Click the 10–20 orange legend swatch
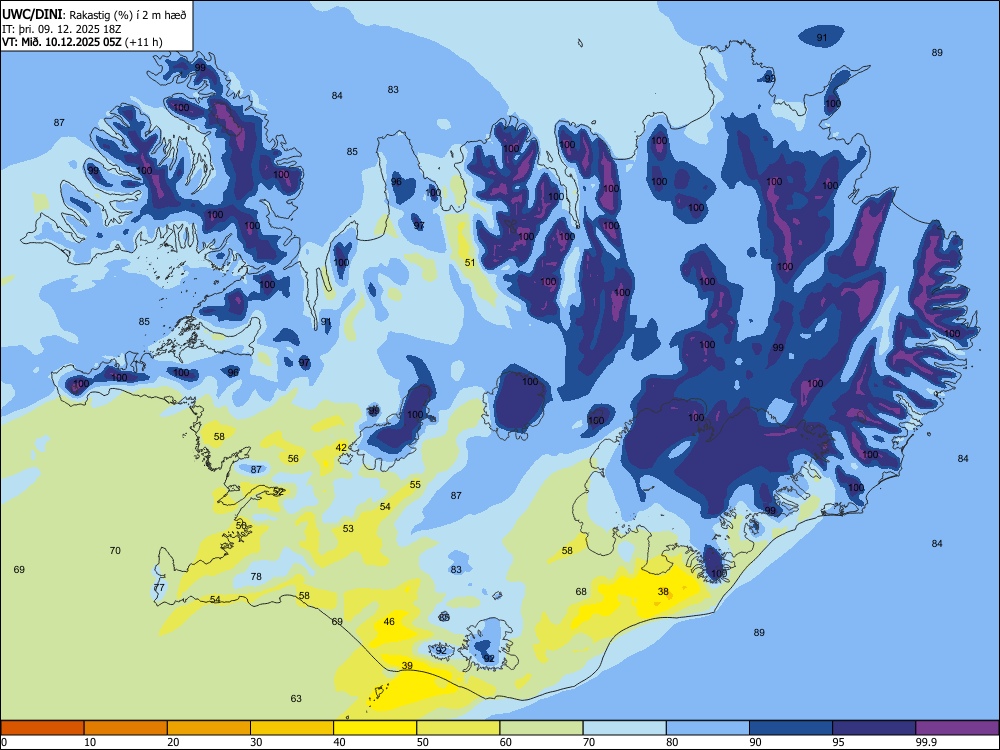This screenshot has width=1000, height=750. click(x=126, y=728)
